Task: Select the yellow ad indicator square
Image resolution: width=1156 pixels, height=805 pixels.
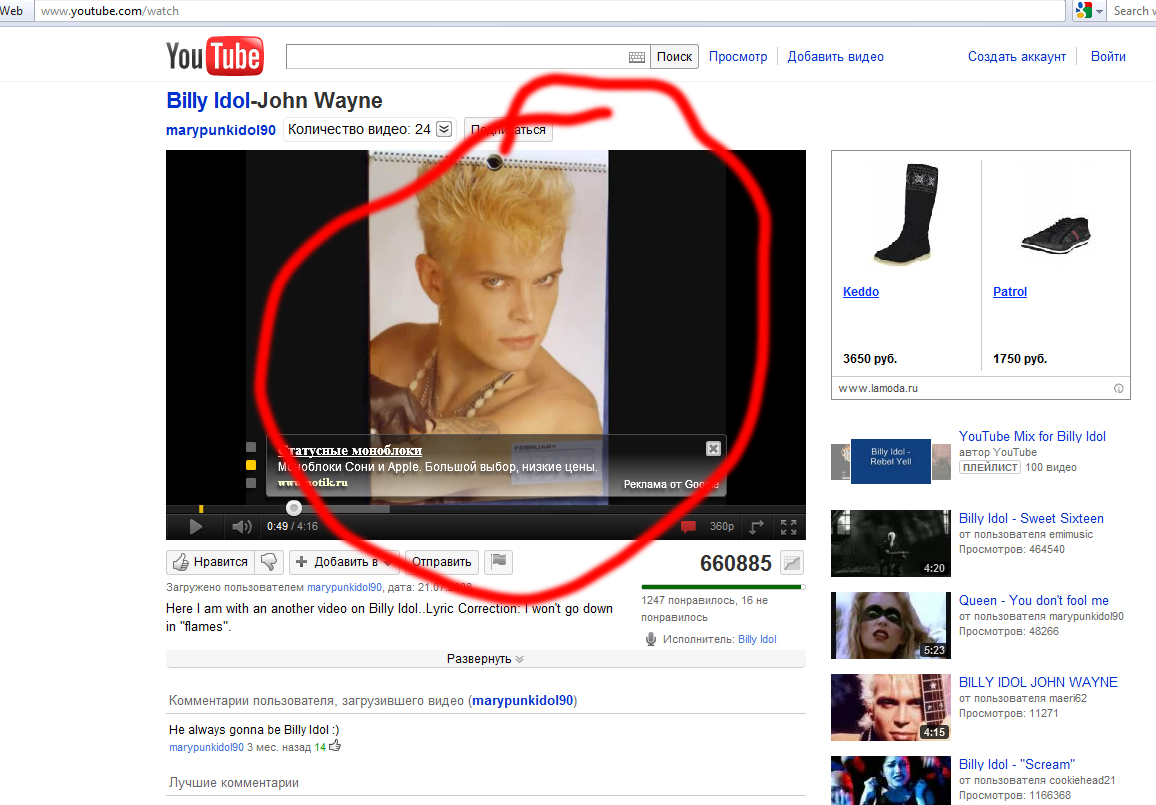Action: pyautogui.click(x=251, y=465)
